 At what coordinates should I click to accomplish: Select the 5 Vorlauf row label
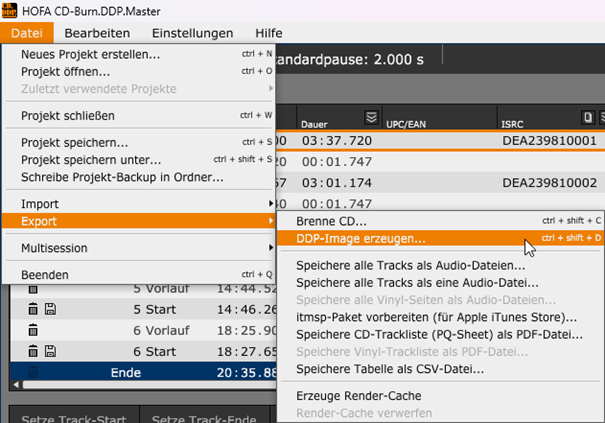[161, 289]
